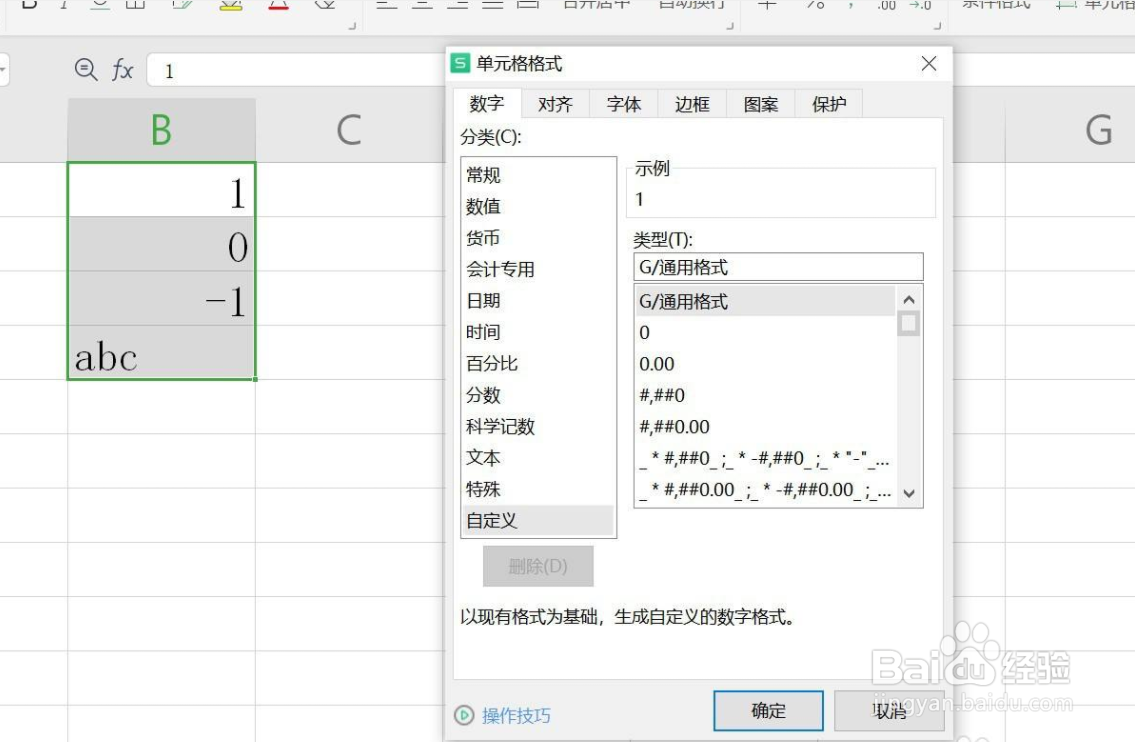Click the play icon beside 操作技巧
The image size is (1135, 742).
464,716
